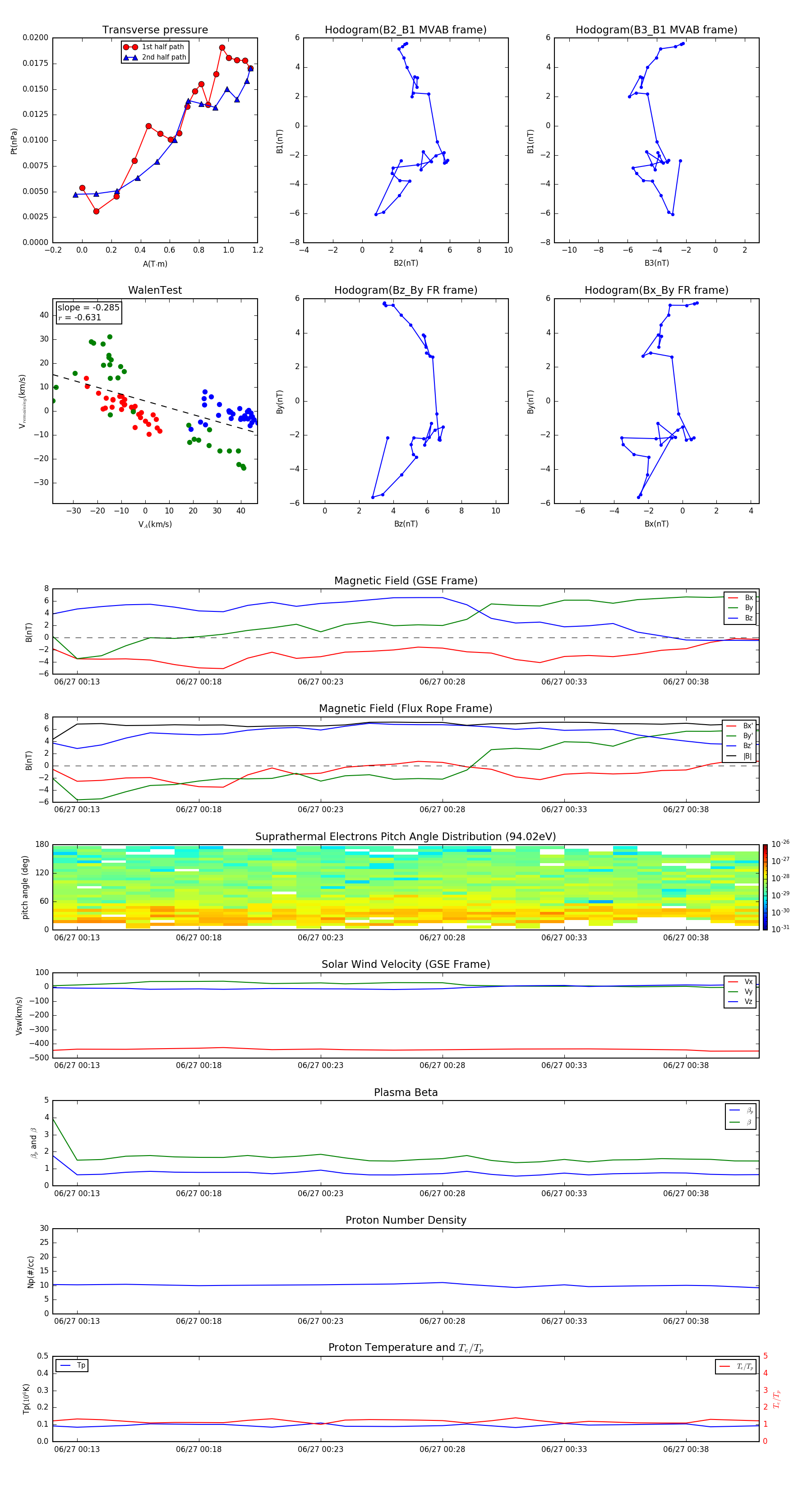Click the 'Bz(nT)' x-axis label

pos(406,524)
